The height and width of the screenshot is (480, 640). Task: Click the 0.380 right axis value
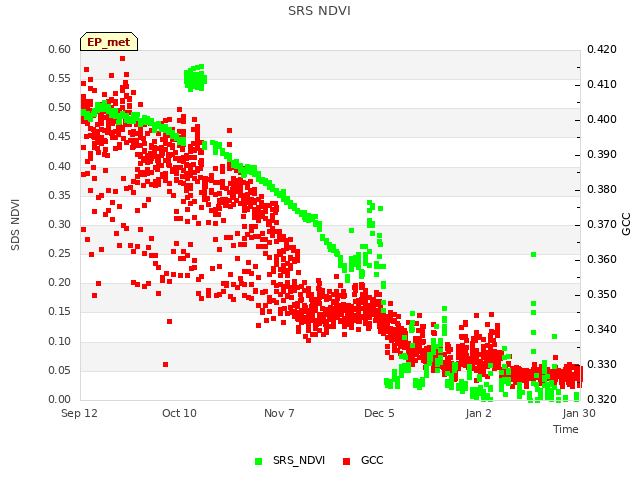[602, 190]
